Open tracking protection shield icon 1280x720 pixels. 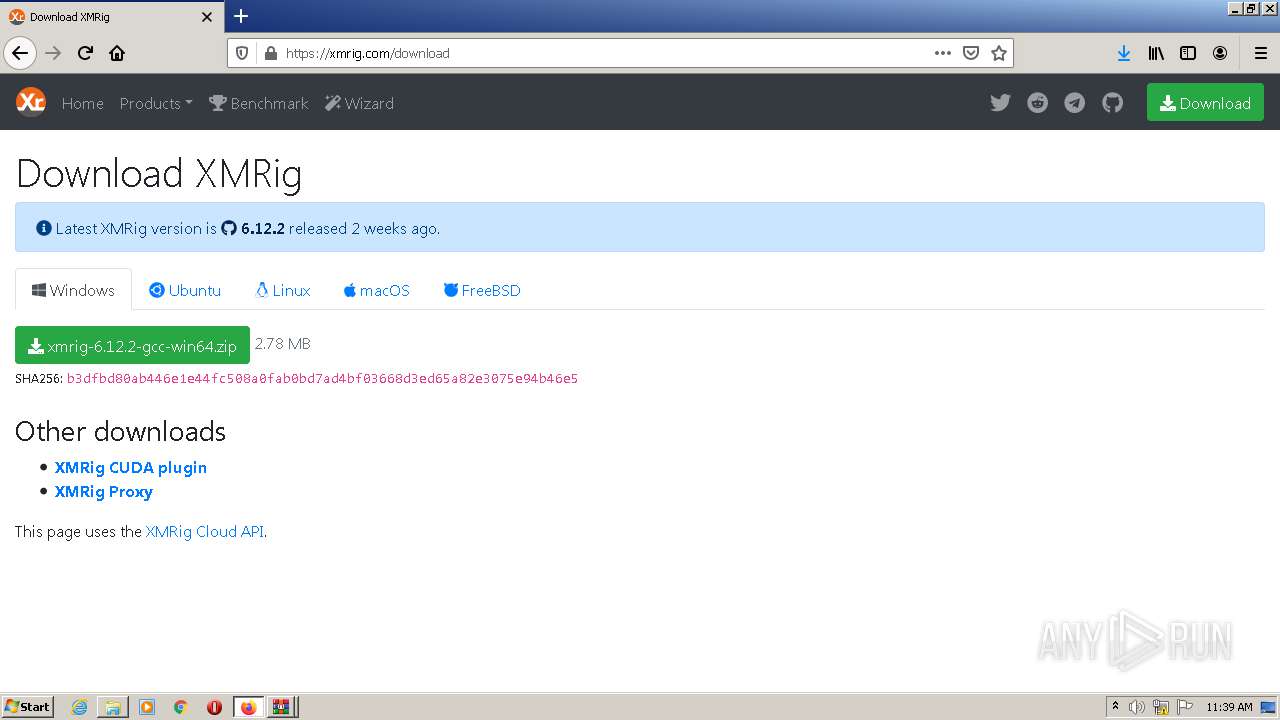tap(242, 53)
